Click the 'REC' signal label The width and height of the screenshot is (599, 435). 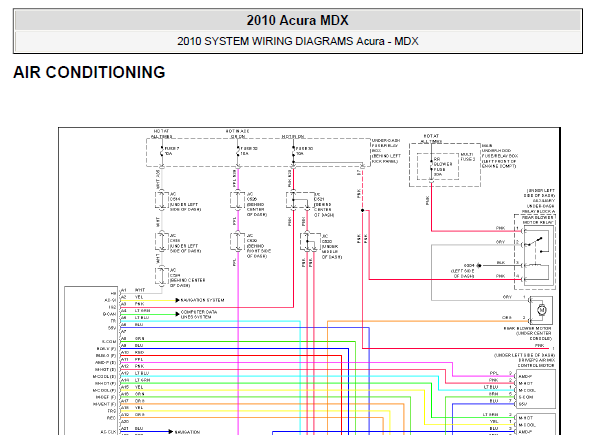pos(112,418)
